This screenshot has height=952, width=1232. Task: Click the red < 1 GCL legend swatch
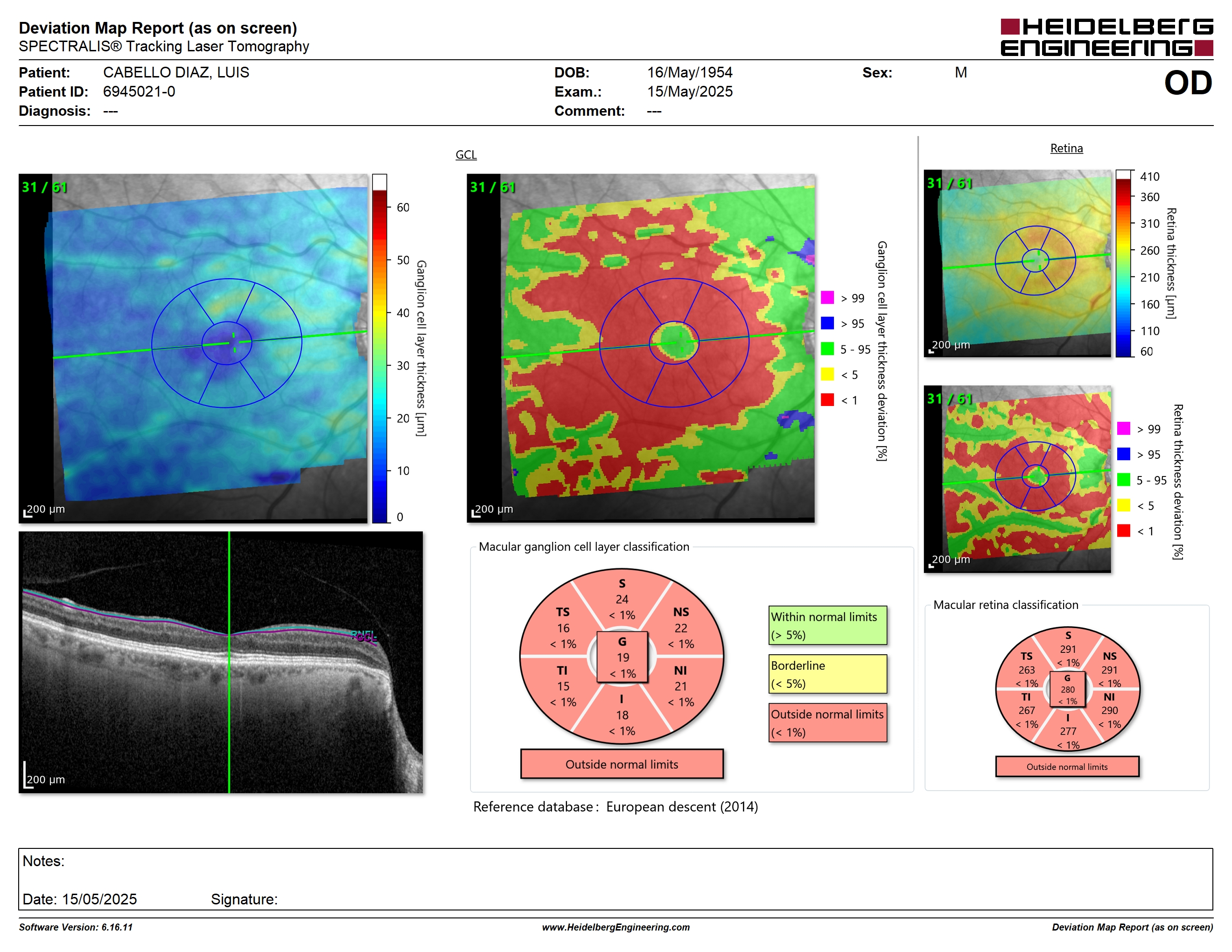point(827,400)
